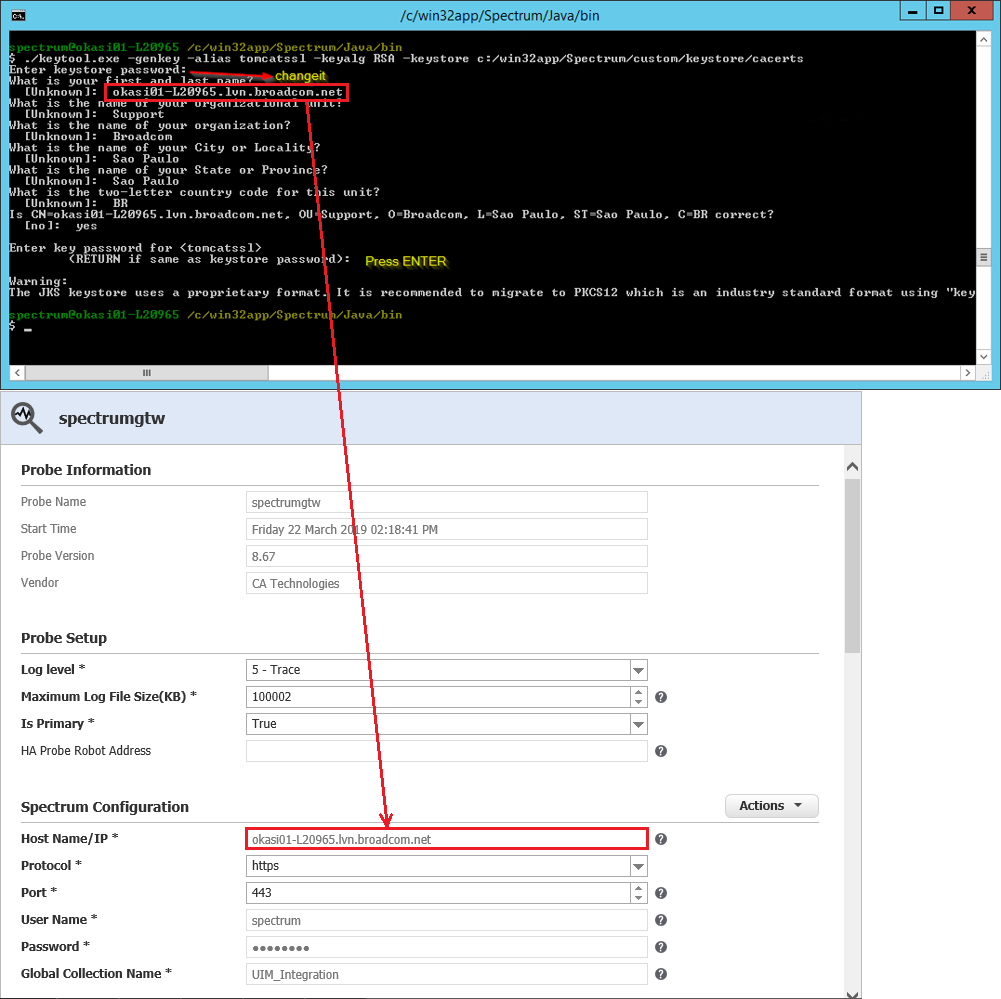The width and height of the screenshot is (1001, 999).
Task: Click help icon beside User Name
Action: (661, 920)
